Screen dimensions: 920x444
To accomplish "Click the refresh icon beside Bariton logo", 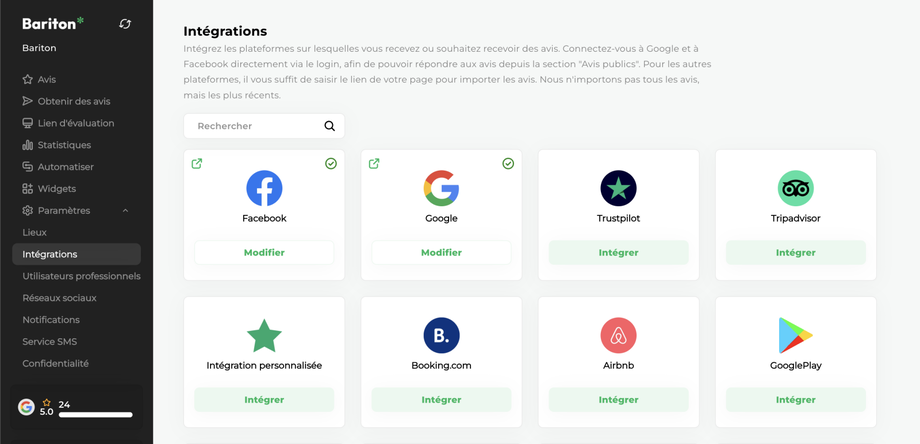I will tap(125, 24).
